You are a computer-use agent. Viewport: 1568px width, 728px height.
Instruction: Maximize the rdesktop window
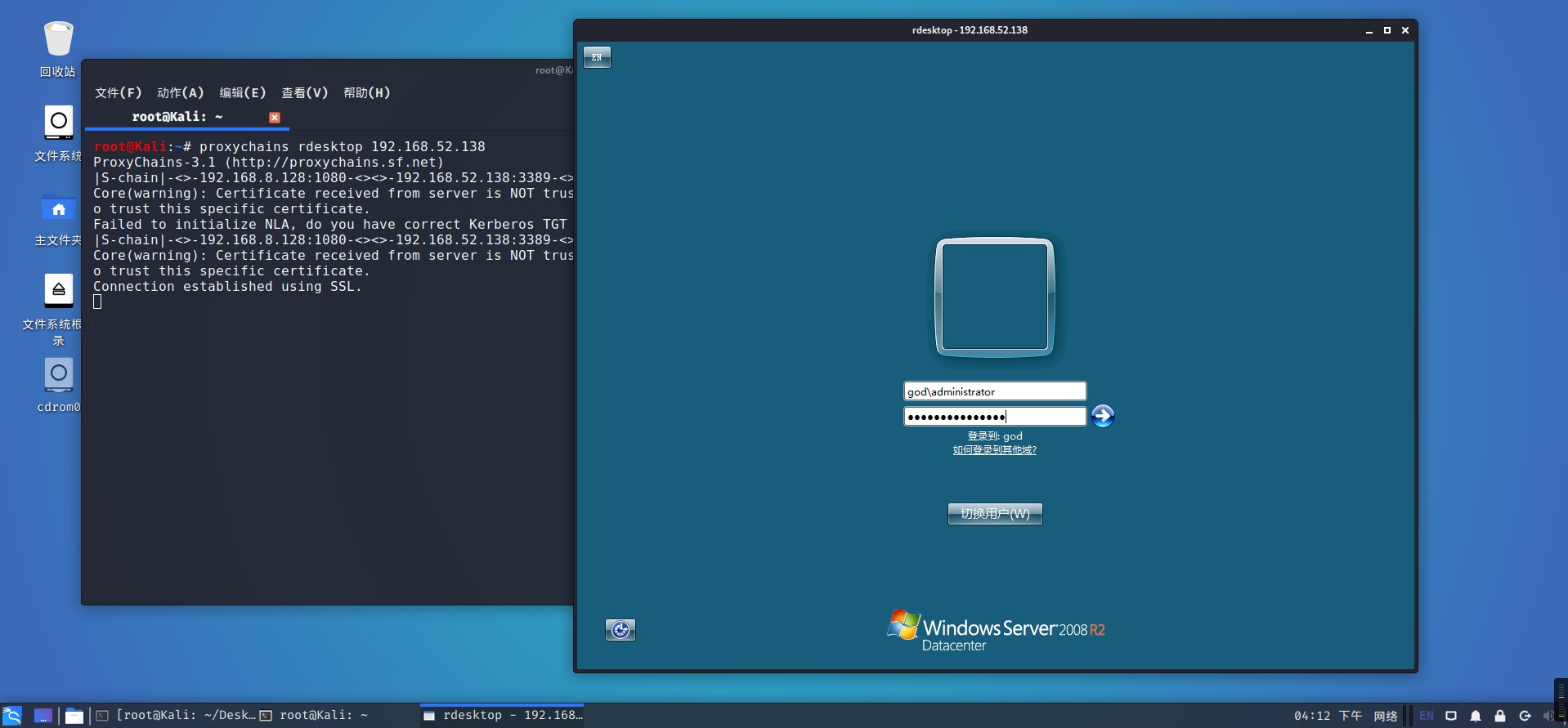pos(1387,30)
